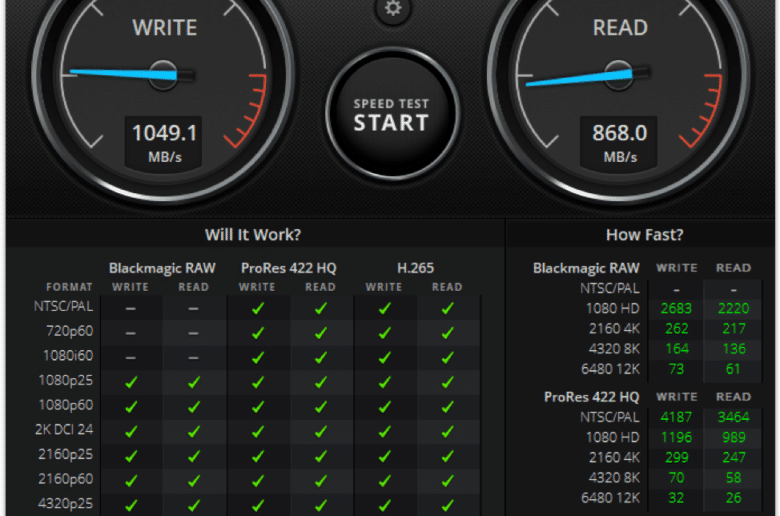This screenshot has width=780, height=516.
Task: Click the 720p60 row label
Action: [x=69, y=331]
